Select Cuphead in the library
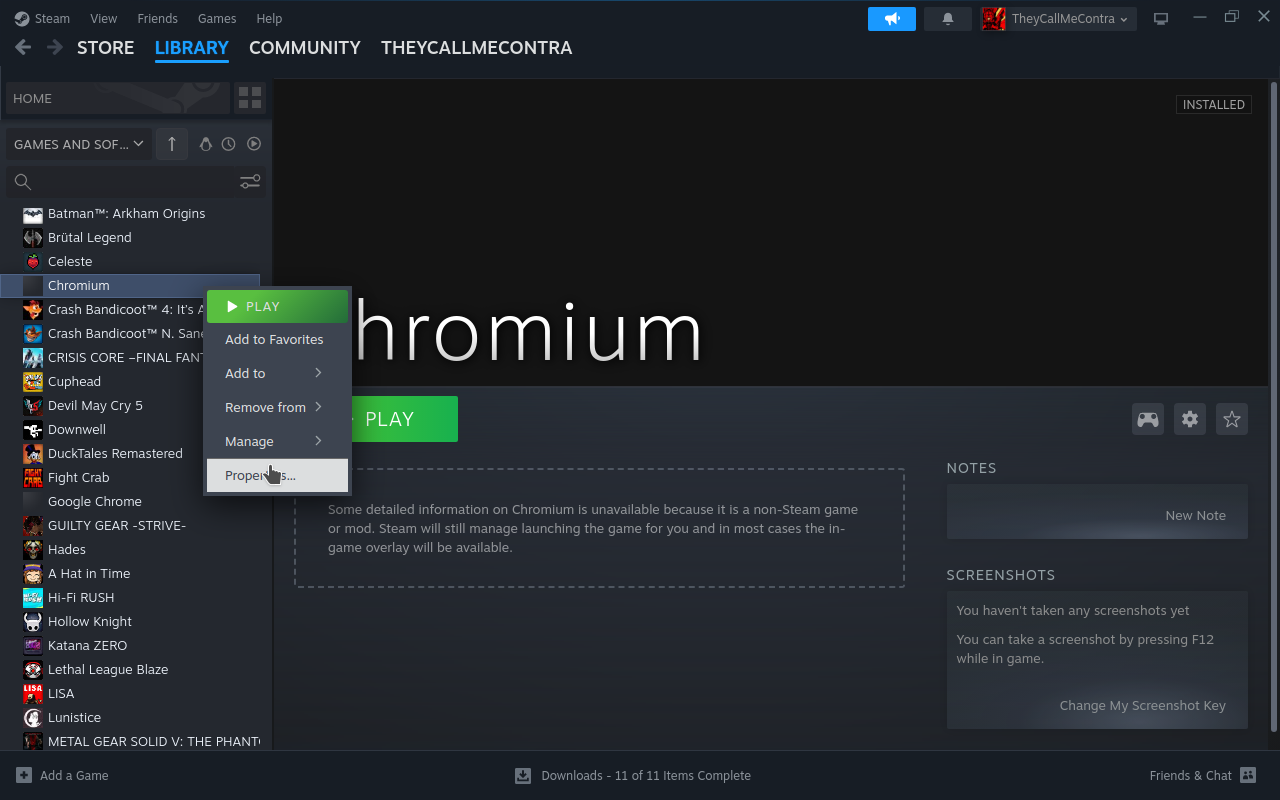 click(x=130, y=381)
